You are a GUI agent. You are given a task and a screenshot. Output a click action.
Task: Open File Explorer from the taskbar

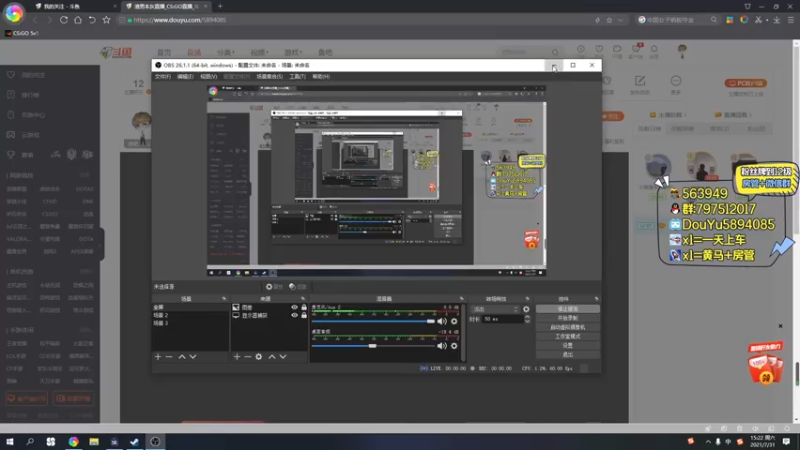pos(94,442)
